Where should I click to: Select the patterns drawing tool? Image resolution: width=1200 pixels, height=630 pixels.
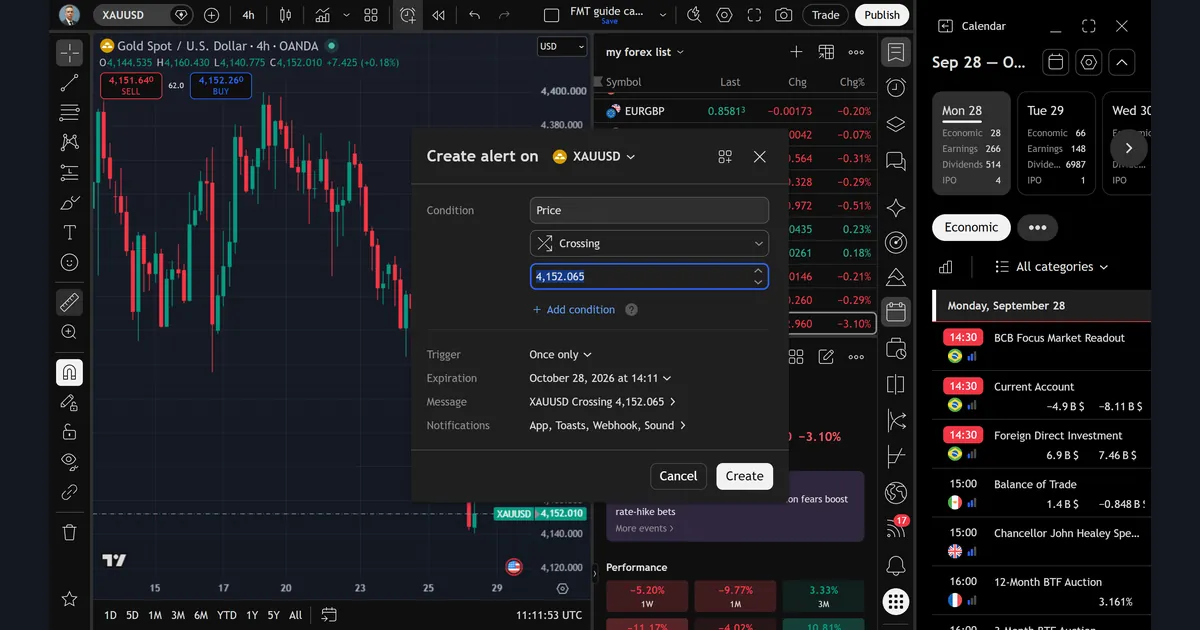(69, 142)
